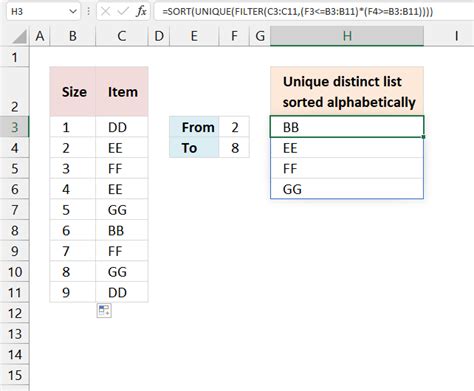Click the fill handle on cell H3
Viewport: 474px width, 391px height.
coord(423,137)
